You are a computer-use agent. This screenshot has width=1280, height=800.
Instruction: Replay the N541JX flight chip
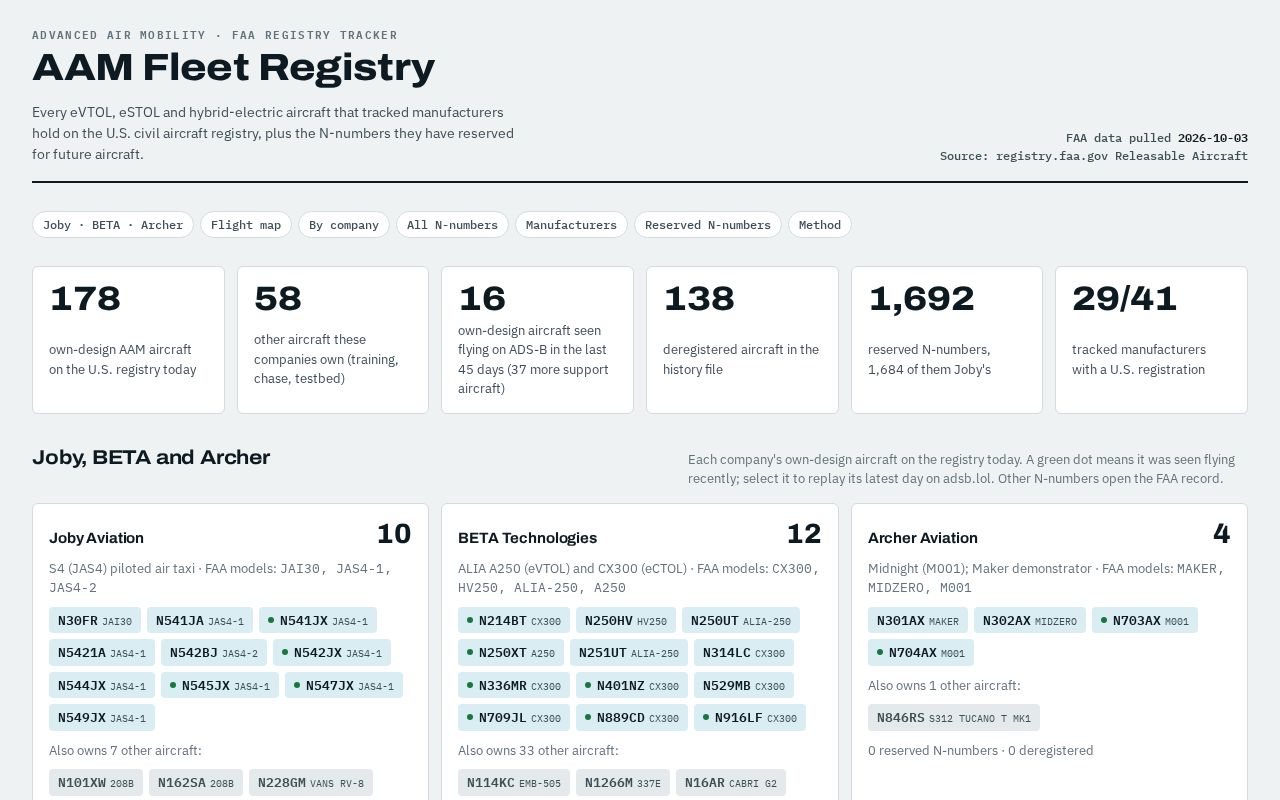[318, 620]
